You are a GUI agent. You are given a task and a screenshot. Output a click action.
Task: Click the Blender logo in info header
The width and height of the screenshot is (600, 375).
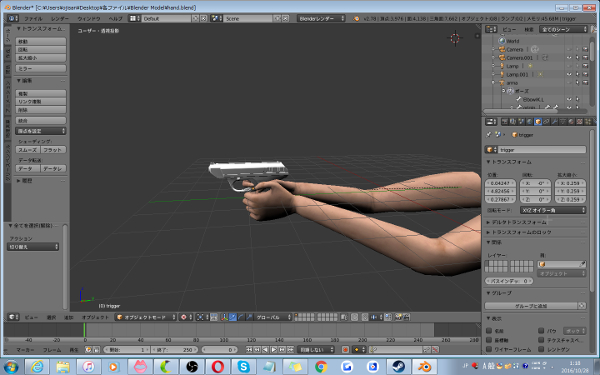pyautogui.click(x=356, y=18)
